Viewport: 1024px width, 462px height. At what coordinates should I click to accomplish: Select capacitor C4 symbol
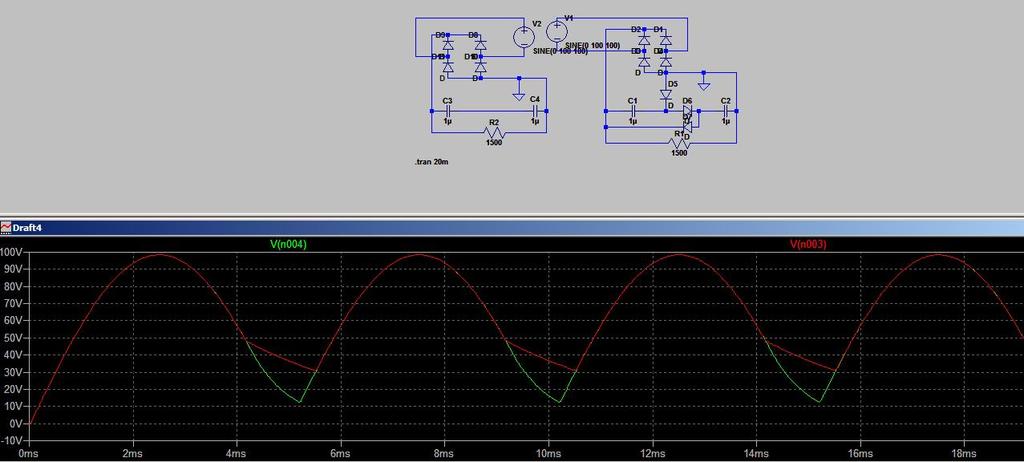(536, 111)
